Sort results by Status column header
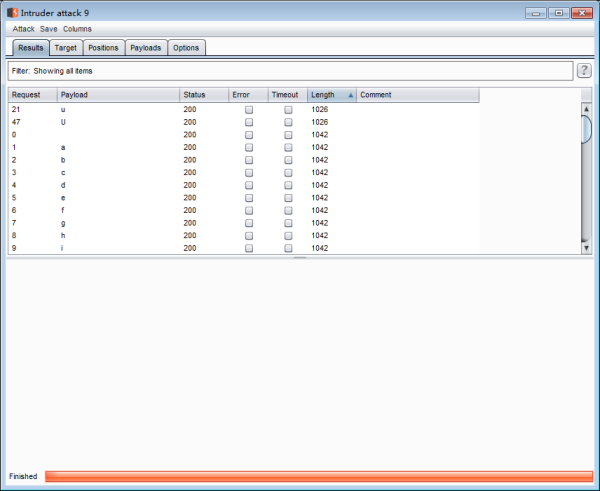The image size is (600, 491). (204, 95)
